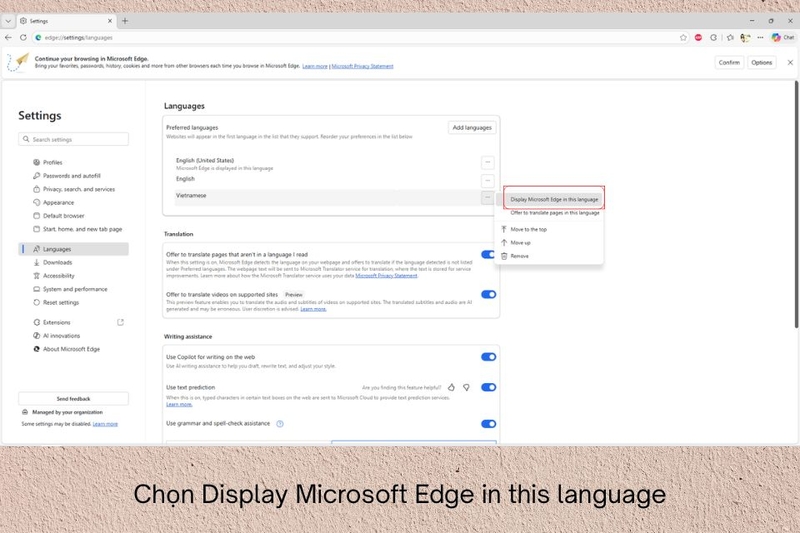Viewport: 800px width, 533px height.
Task: Close the Settings tab
Action: point(110,21)
